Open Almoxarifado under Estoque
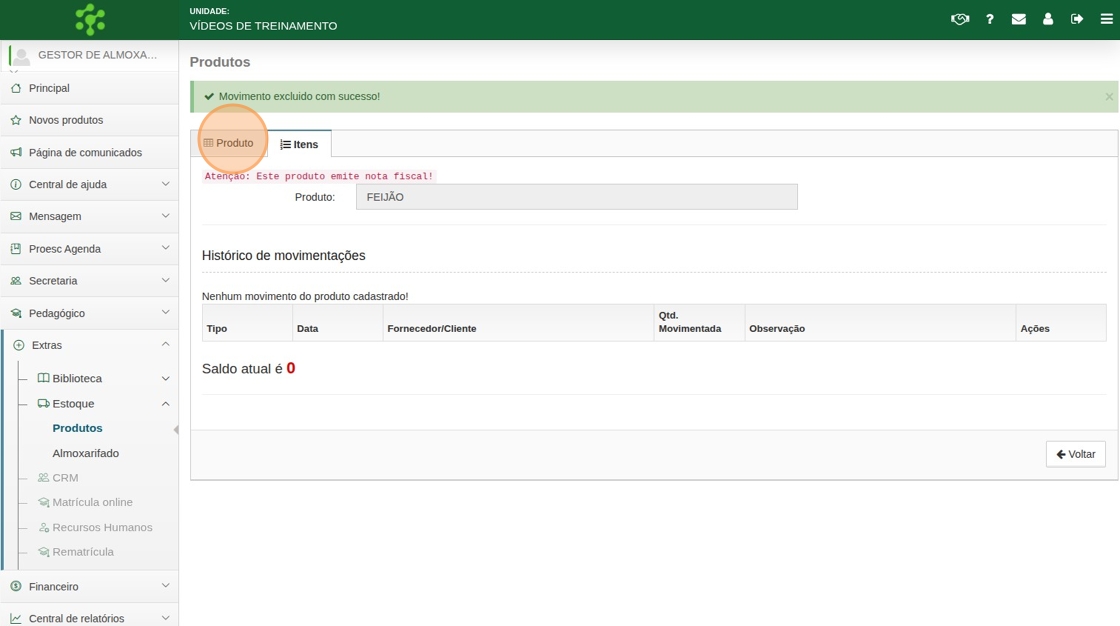This screenshot has height=626, width=1120. pos(86,453)
